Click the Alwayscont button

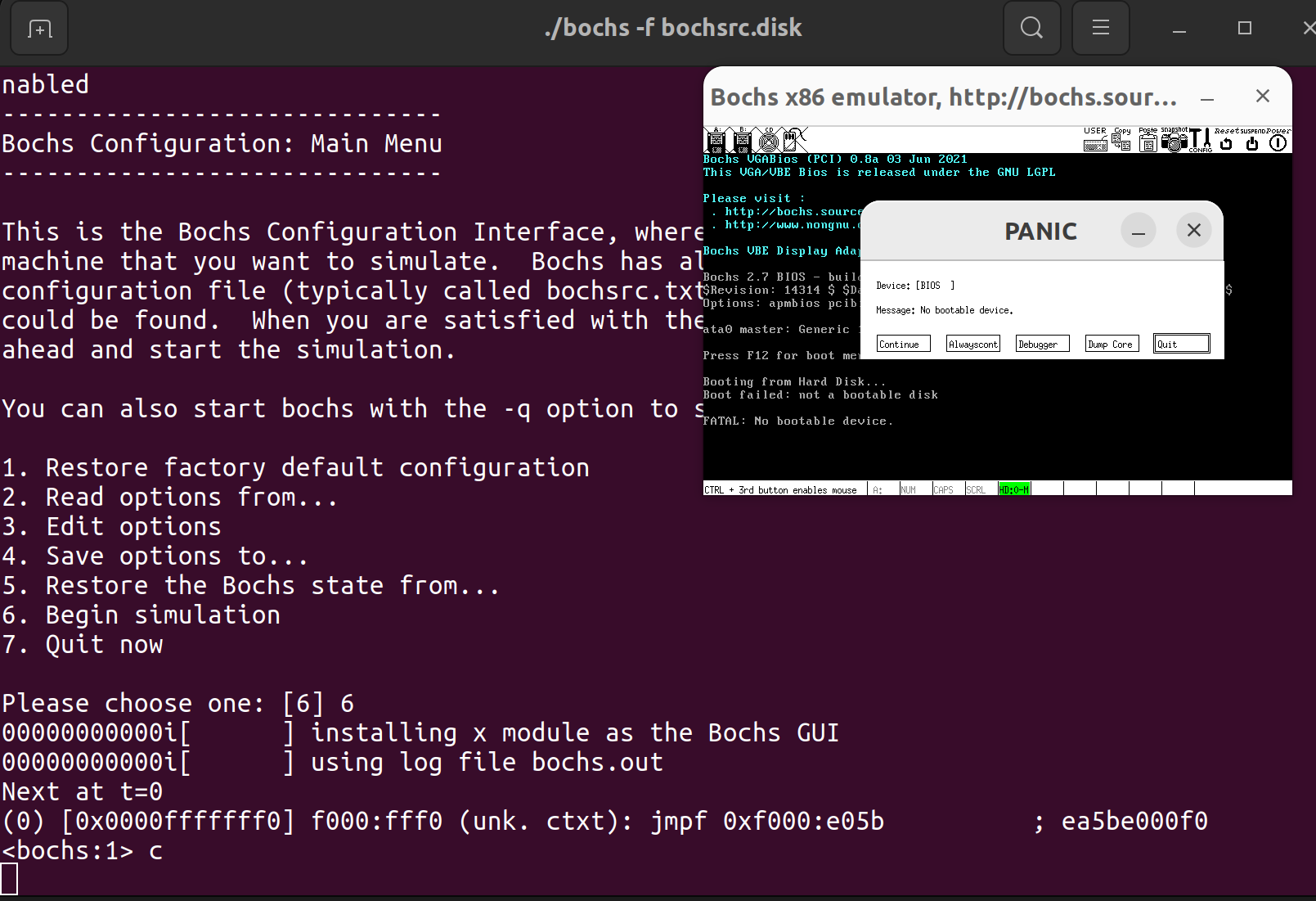click(x=973, y=344)
